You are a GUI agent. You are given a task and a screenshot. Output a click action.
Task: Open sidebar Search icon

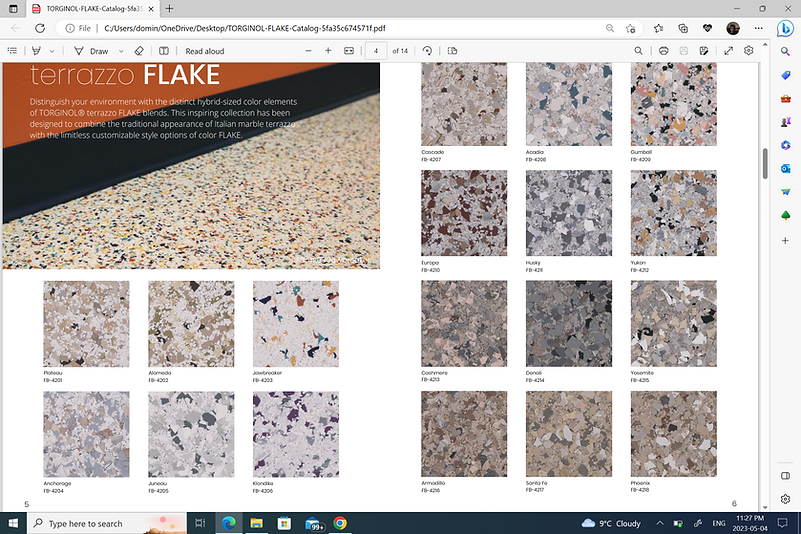click(785, 52)
